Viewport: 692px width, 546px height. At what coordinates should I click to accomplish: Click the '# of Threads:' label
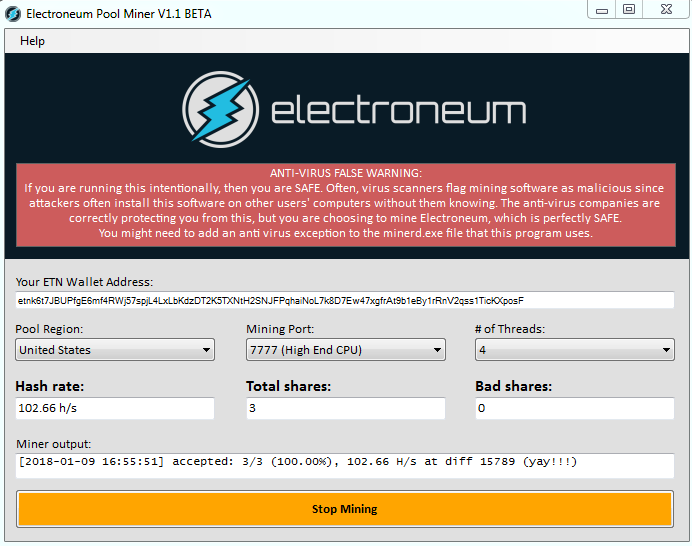(510, 329)
